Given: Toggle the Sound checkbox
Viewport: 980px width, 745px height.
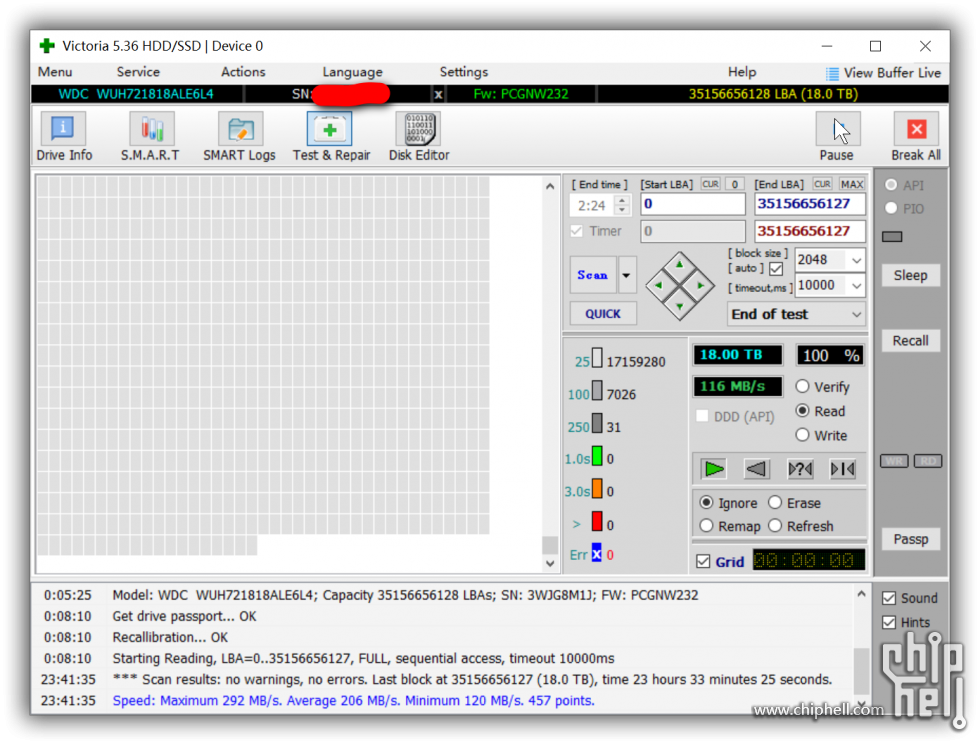Looking at the screenshot, I should coord(889,598).
